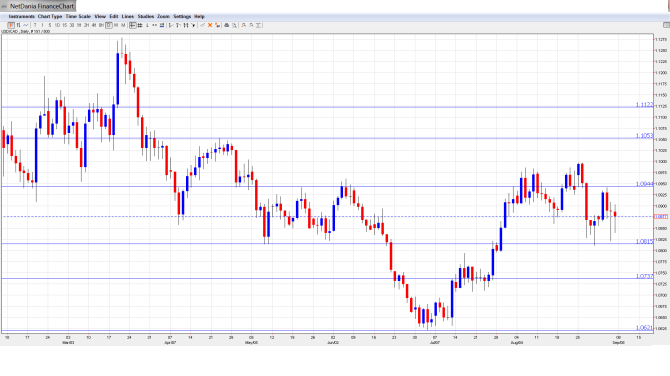Click the USD/CAD Daily chart title label

26,32
